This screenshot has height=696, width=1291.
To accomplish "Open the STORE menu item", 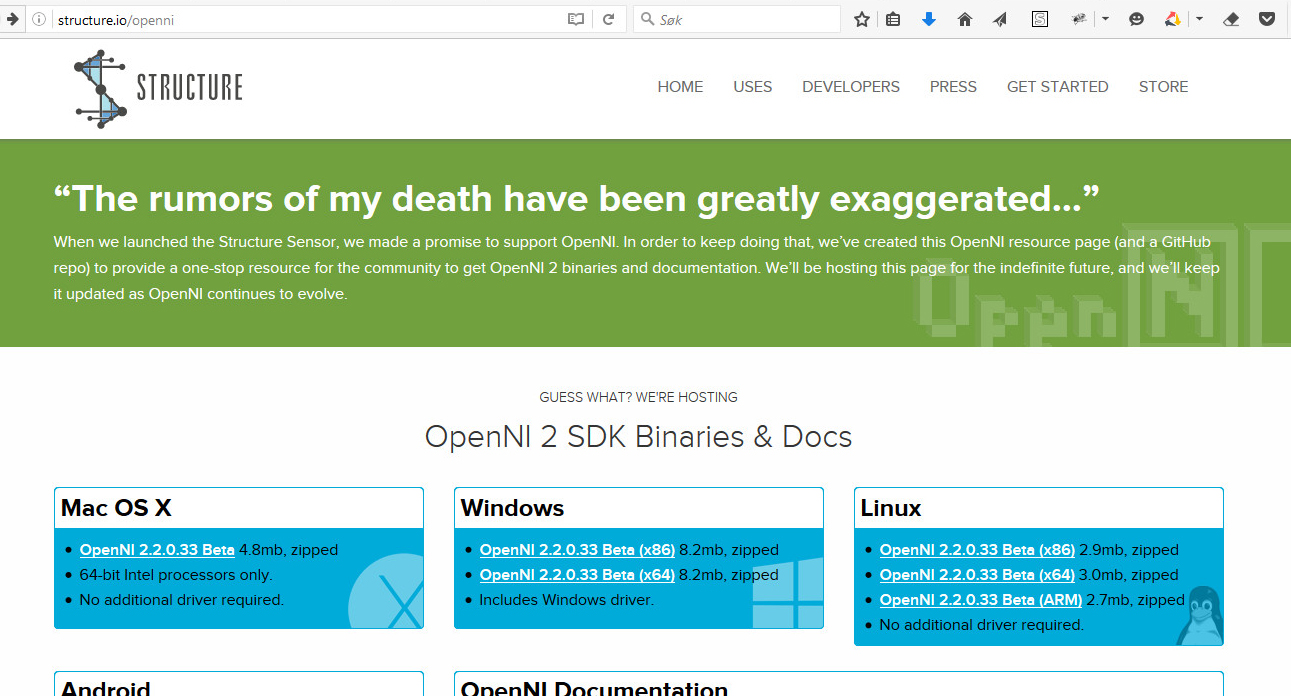I will click(1163, 87).
